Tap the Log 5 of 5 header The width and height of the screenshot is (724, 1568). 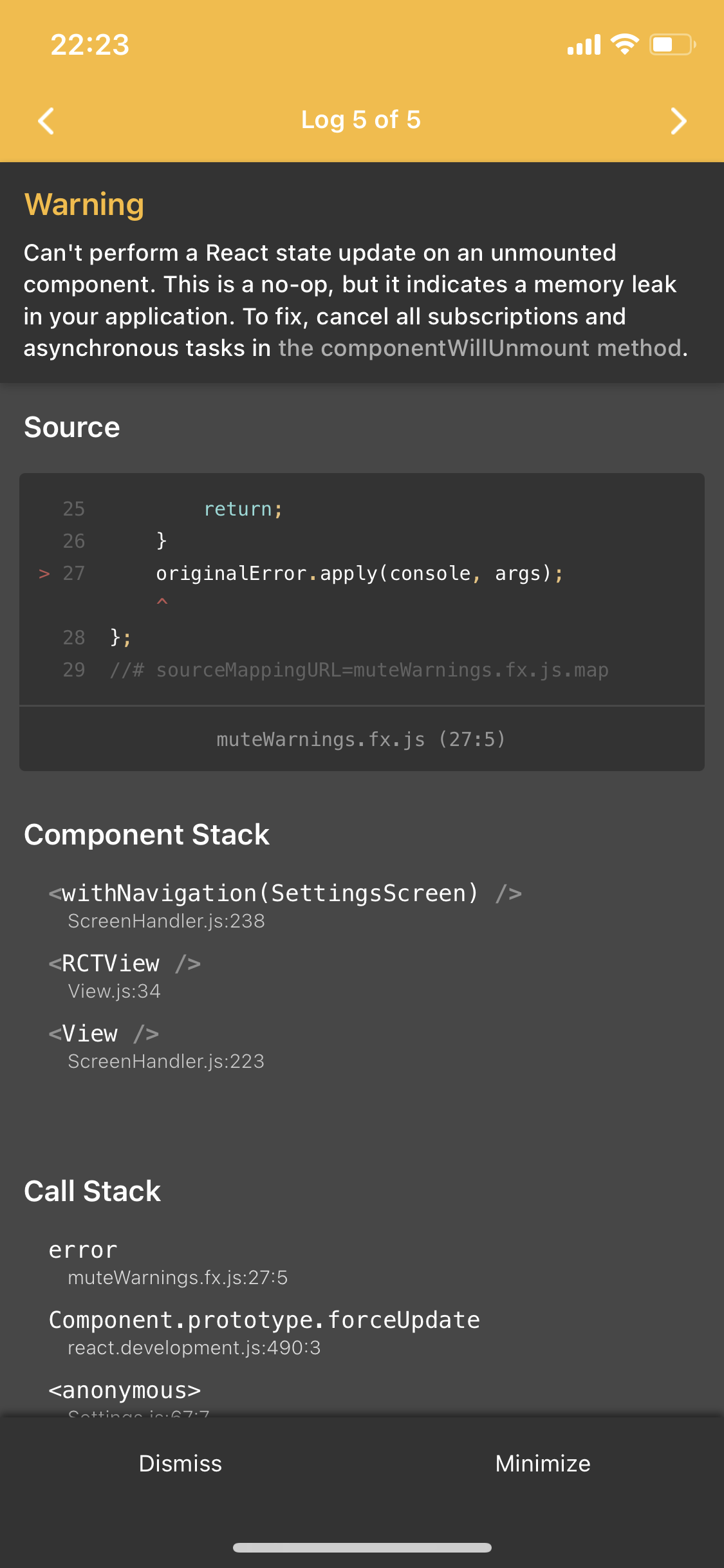click(x=361, y=120)
